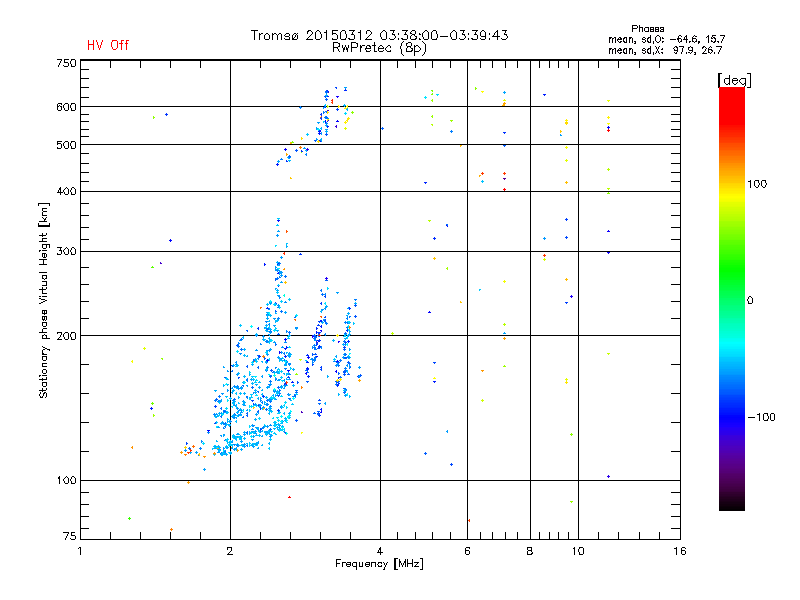800x600 pixels.
Task: Click 'mean, sd,O: -64.6, 15.7' line
Action: pyautogui.click(x=666, y=39)
